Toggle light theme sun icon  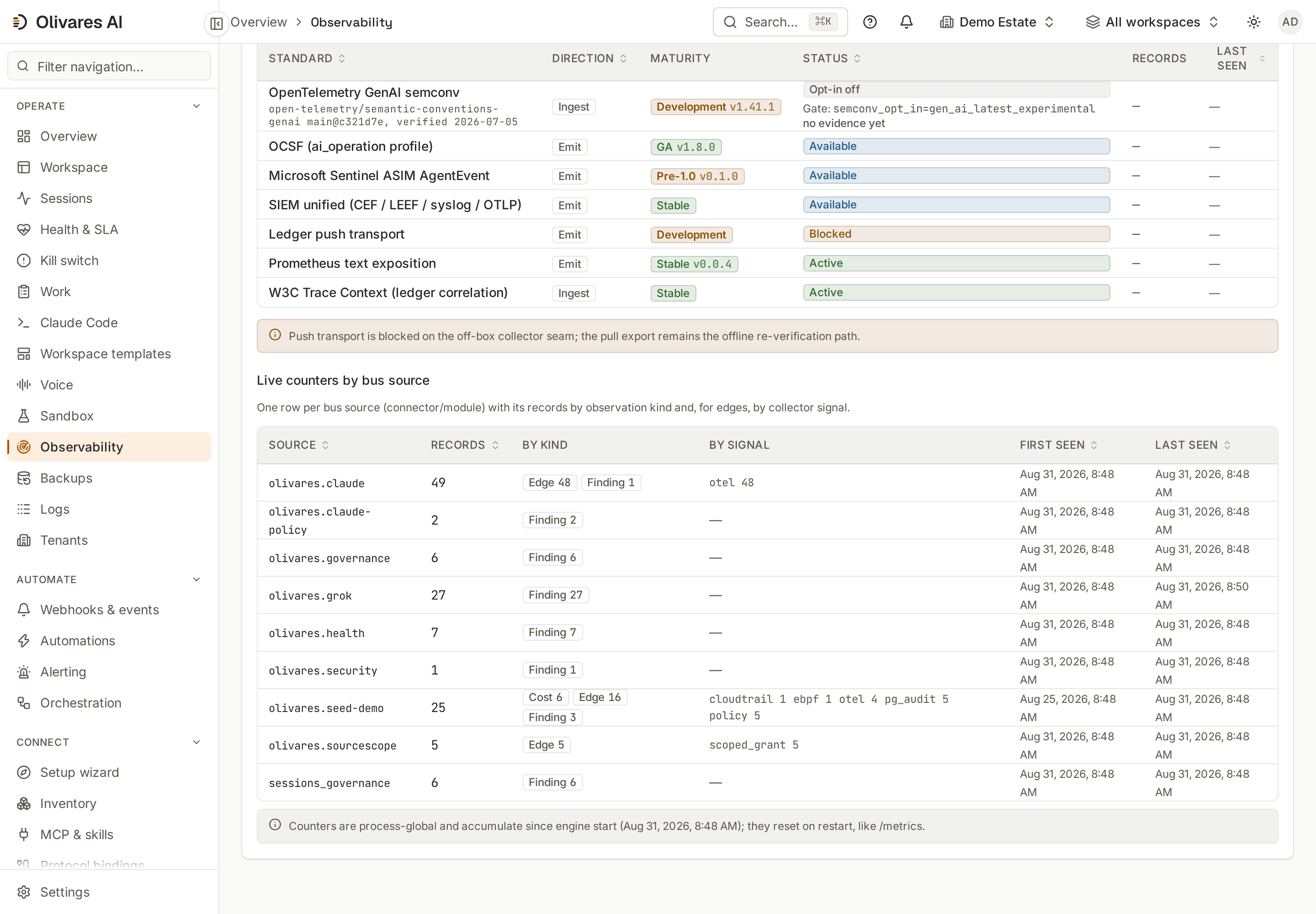[x=1253, y=22]
